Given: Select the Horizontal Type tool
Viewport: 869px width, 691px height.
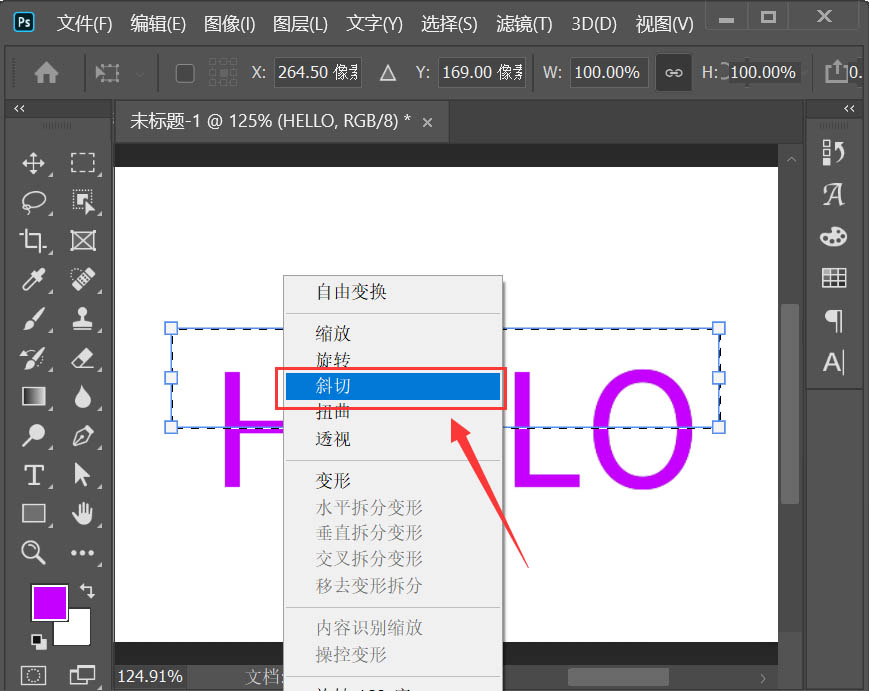Looking at the screenshot, I should pyautogui.click(x=33, y=475).
